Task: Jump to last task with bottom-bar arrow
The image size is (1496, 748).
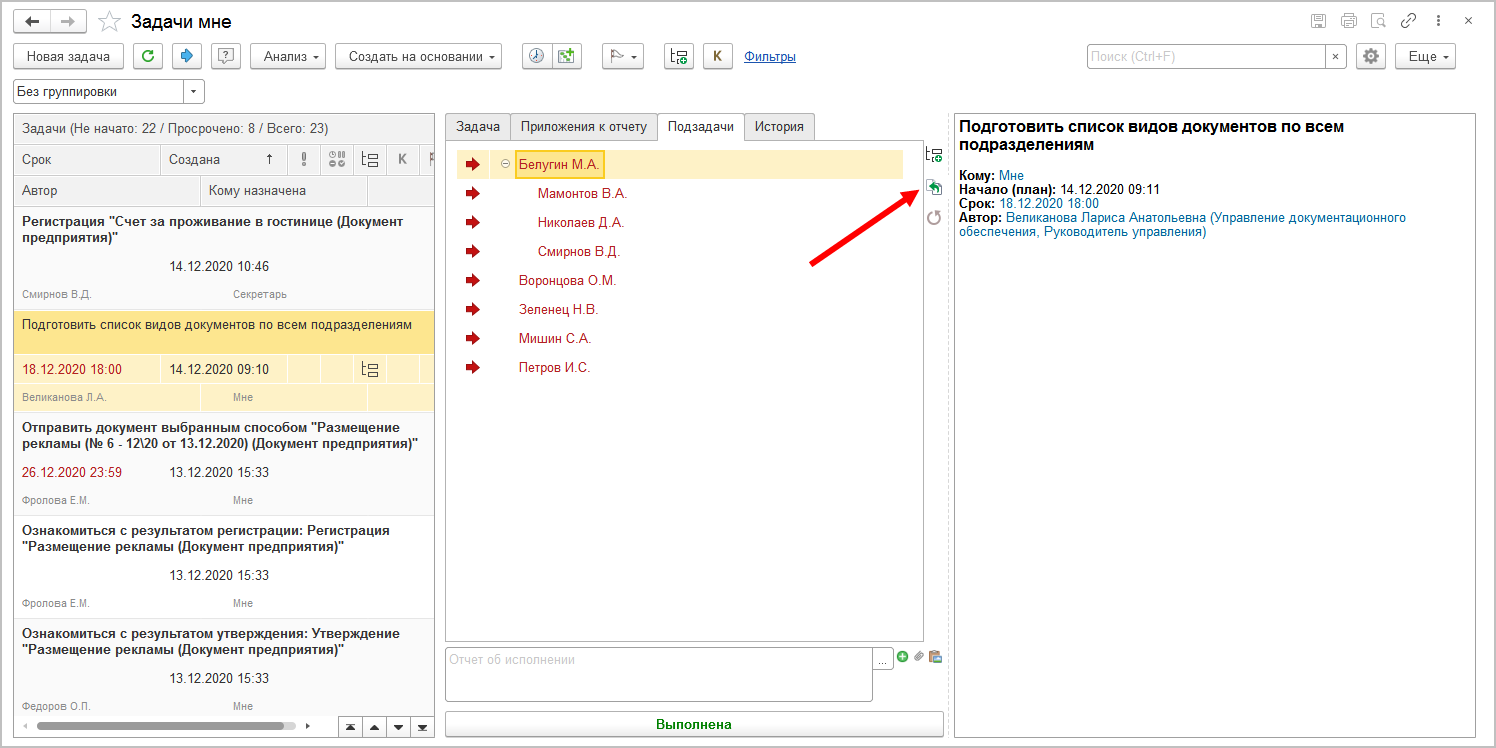Action: [422, 726]
